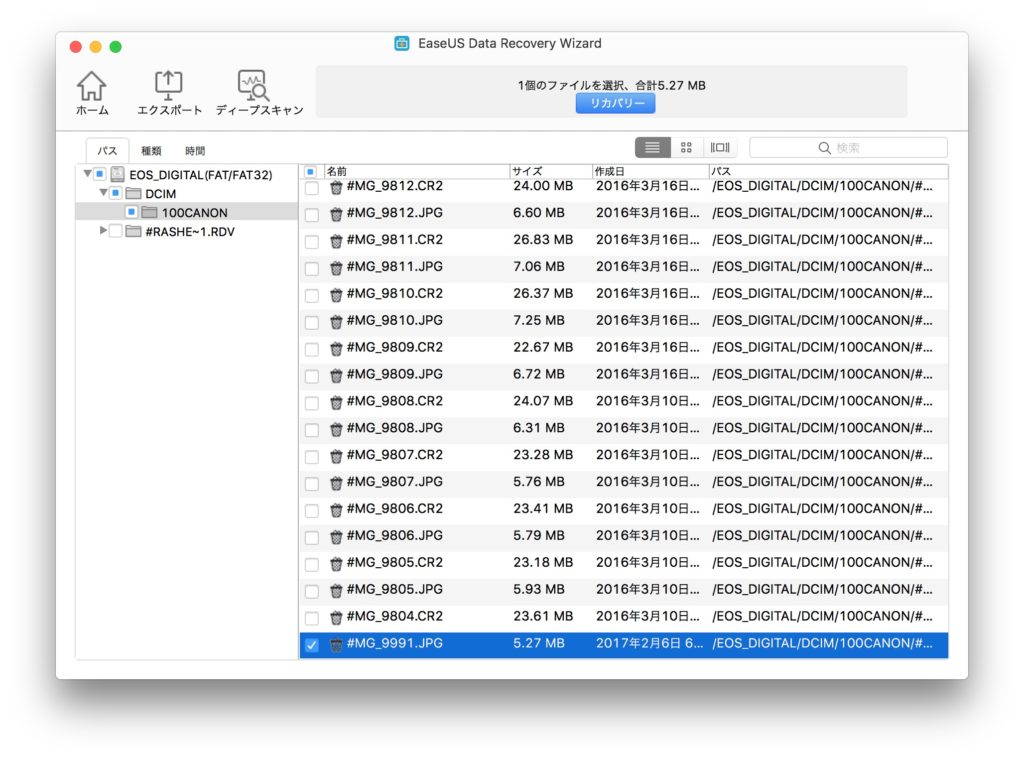Open the パス (Path) tab
Image resolution: width=1024 pixels, height=759 pixels.
pyautogui.click(x=107, y=151)
